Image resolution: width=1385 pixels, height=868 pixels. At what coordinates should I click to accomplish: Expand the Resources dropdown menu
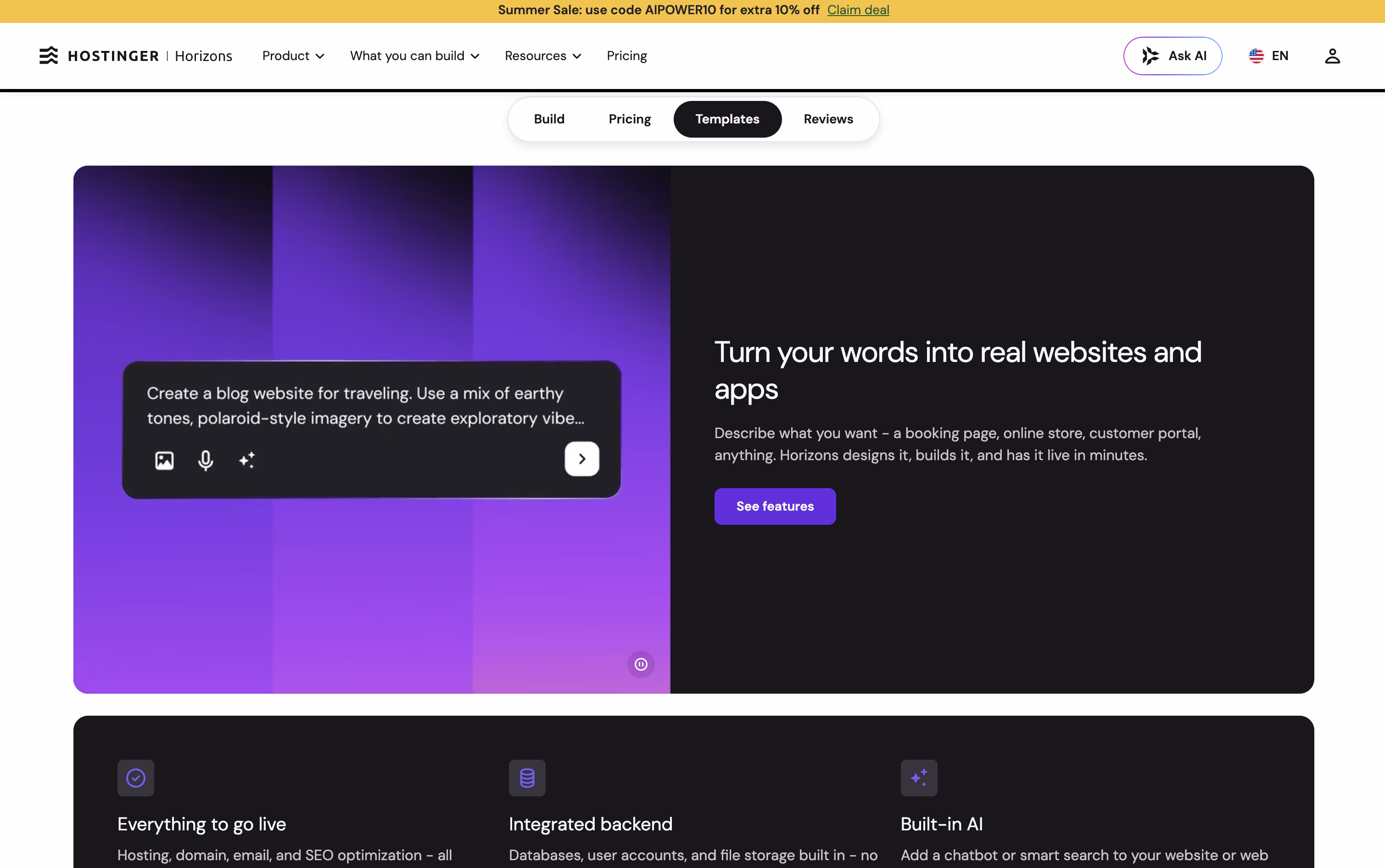(x=543, y=56)
